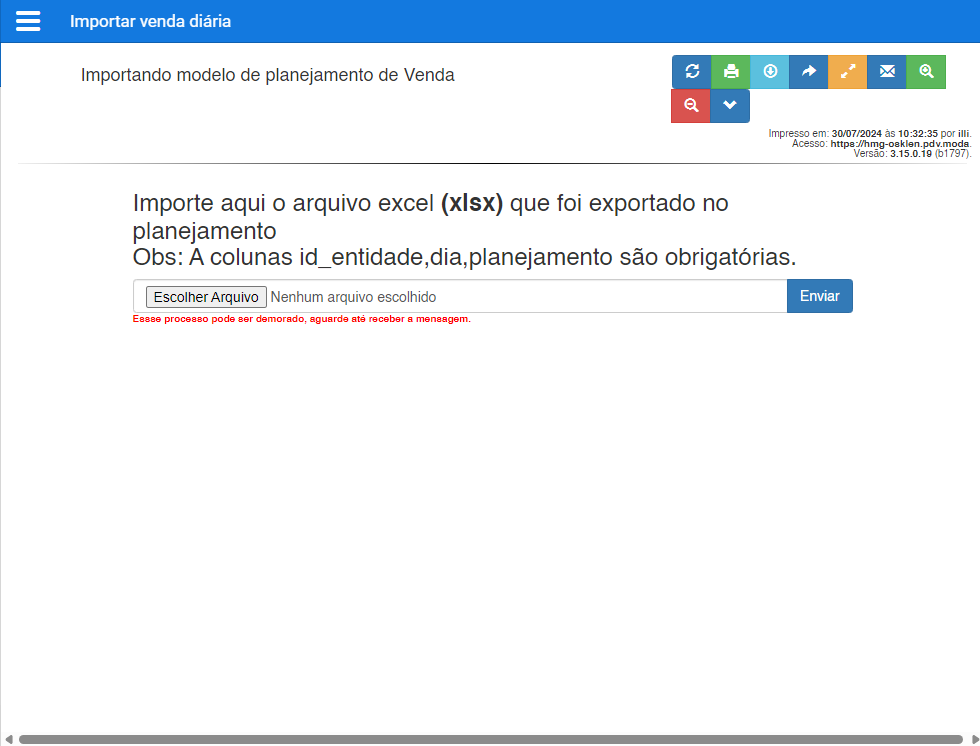Zoom out with red magnifier icon
Image resolution: width=980 pixels, height=746 pixels.
[691, 106]
